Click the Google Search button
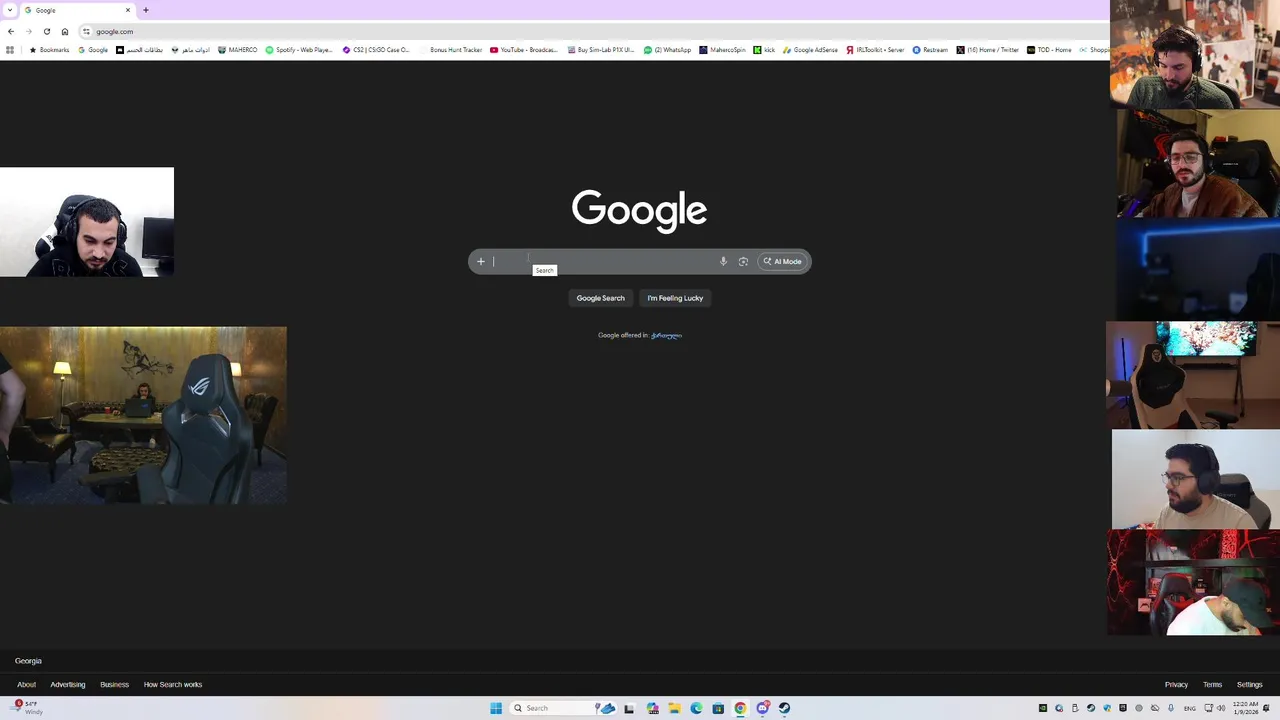This screenshot has width=1280, height=720. pyautogui.click(x=600, y=298)
